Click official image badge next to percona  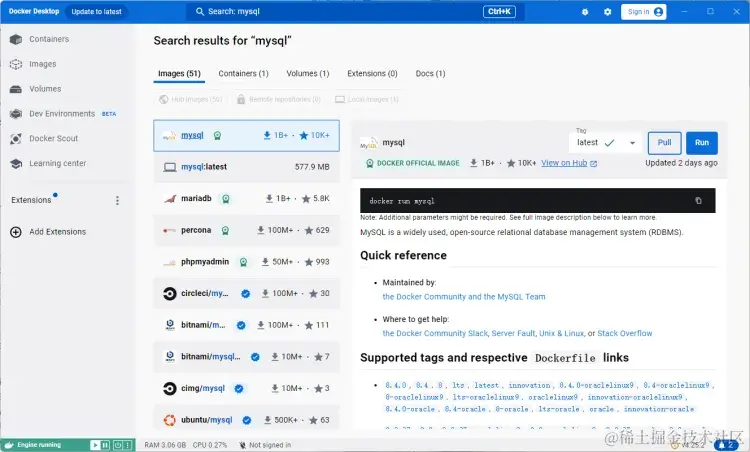click(225, 231)
